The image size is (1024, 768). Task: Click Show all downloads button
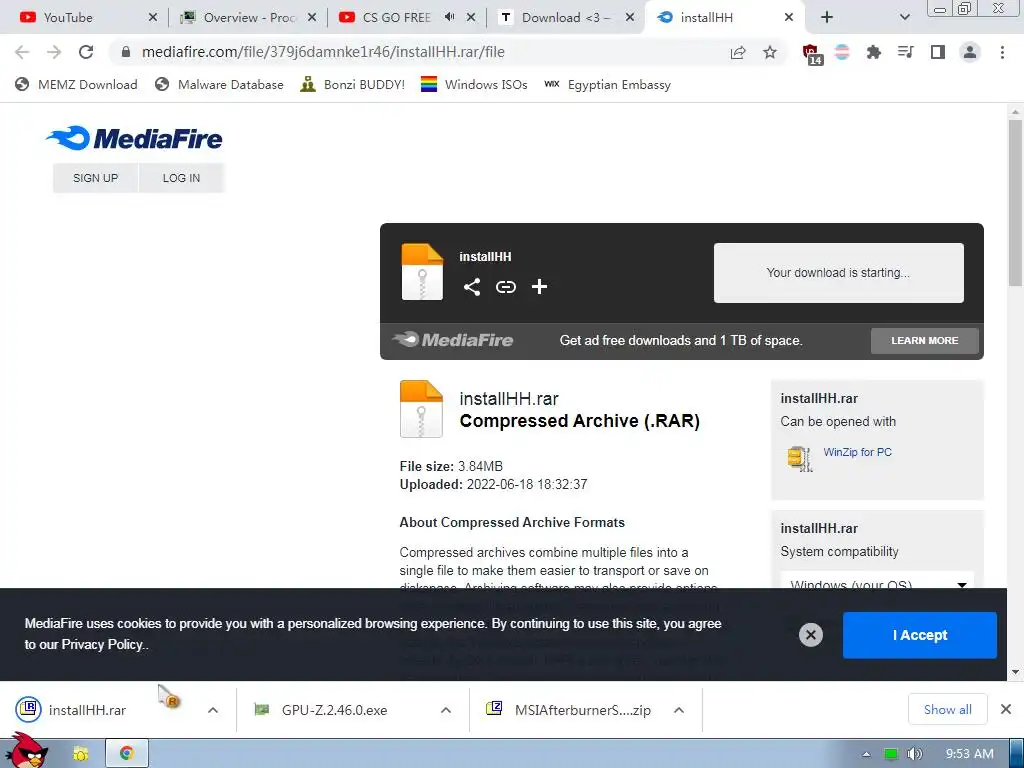[947, 709]
